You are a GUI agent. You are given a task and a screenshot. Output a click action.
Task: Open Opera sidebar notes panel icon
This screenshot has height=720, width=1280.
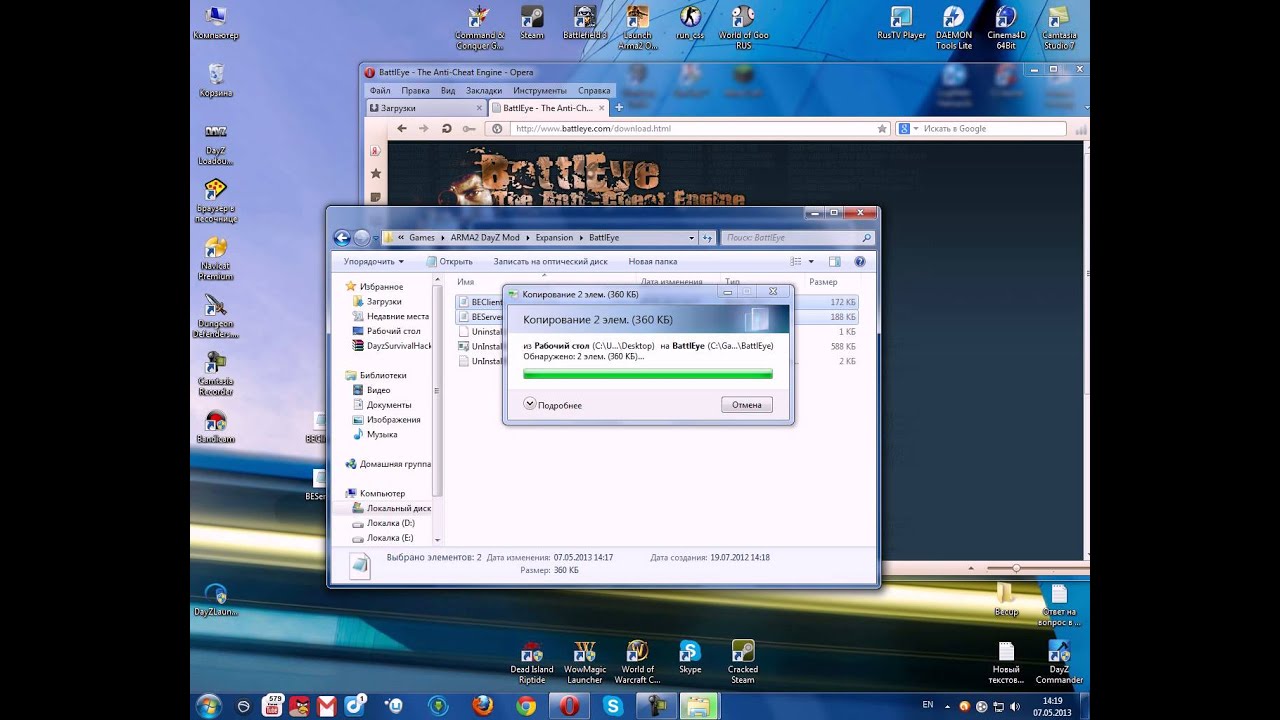click(376, 196)
